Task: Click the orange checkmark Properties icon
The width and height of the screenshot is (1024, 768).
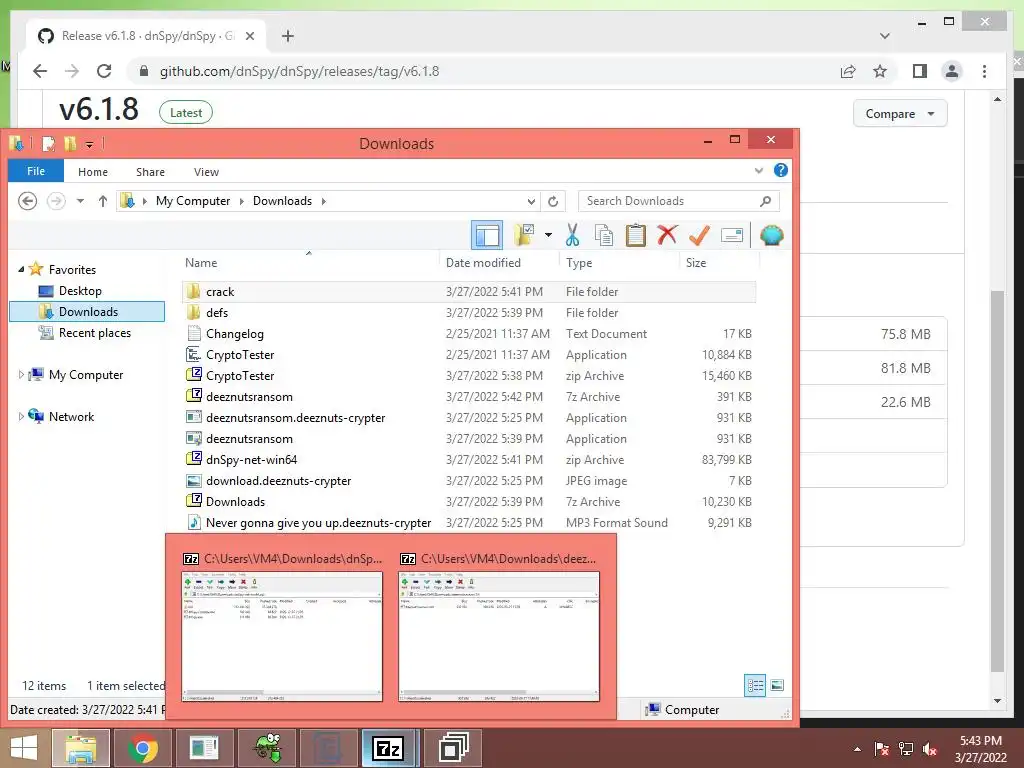Action: [x=699, y=235]
